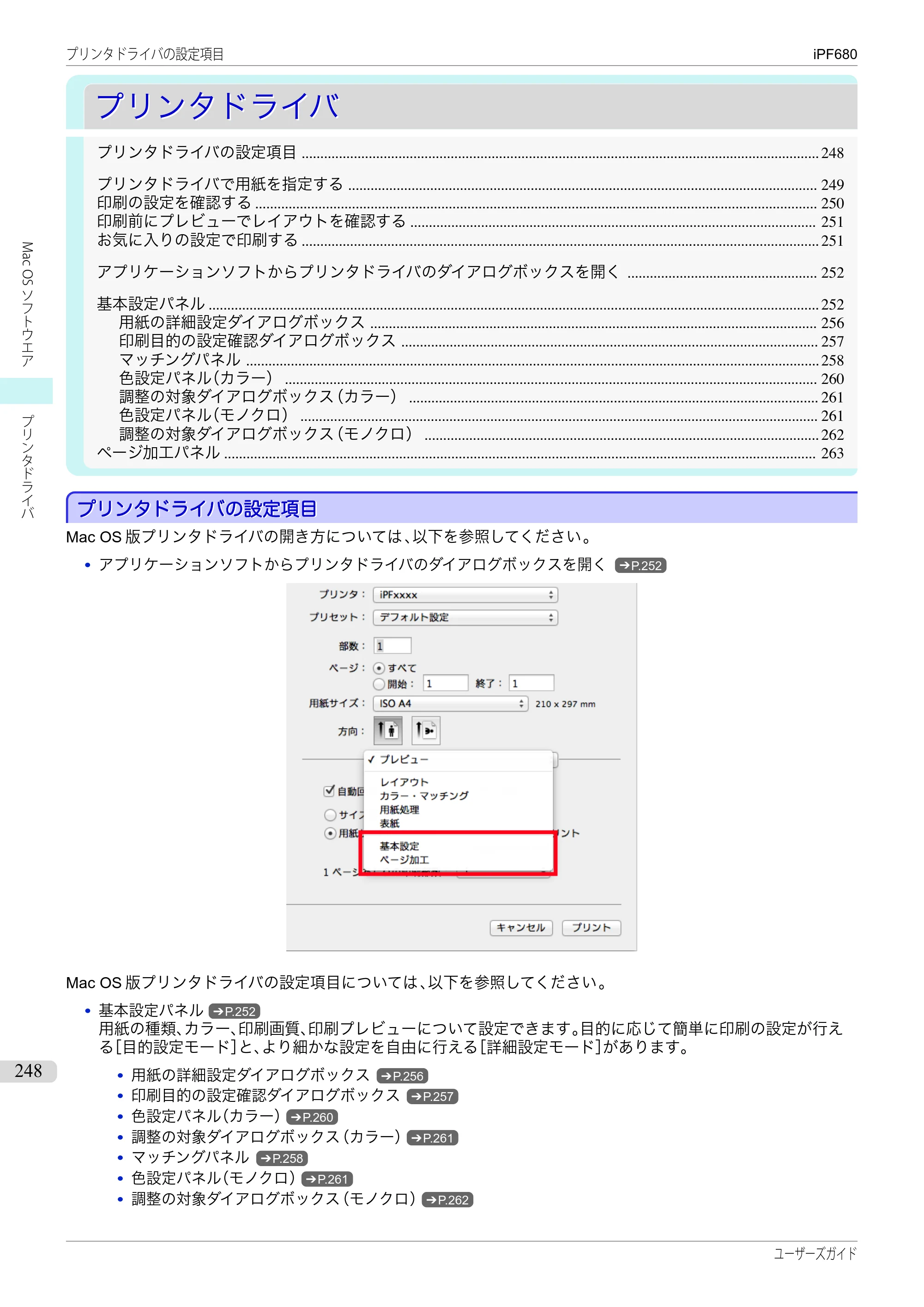Open TOC entry お気に入りの設定で印刷する
Image resolution: width=924 pixels, height=1307 pixels.
point(470,240)
